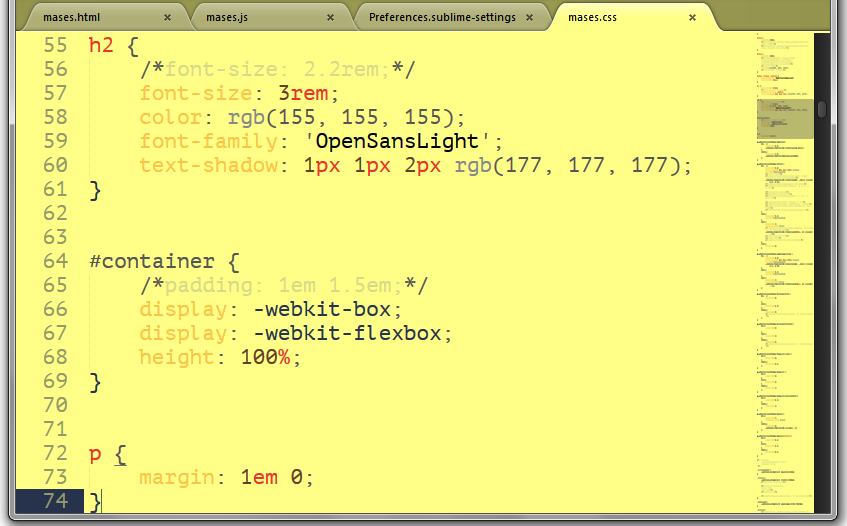This screenshot has height=526, width=847.
Task: Click the 'OpenSansLight' font name
Action: pyautogui.click(x=398, y=141)
